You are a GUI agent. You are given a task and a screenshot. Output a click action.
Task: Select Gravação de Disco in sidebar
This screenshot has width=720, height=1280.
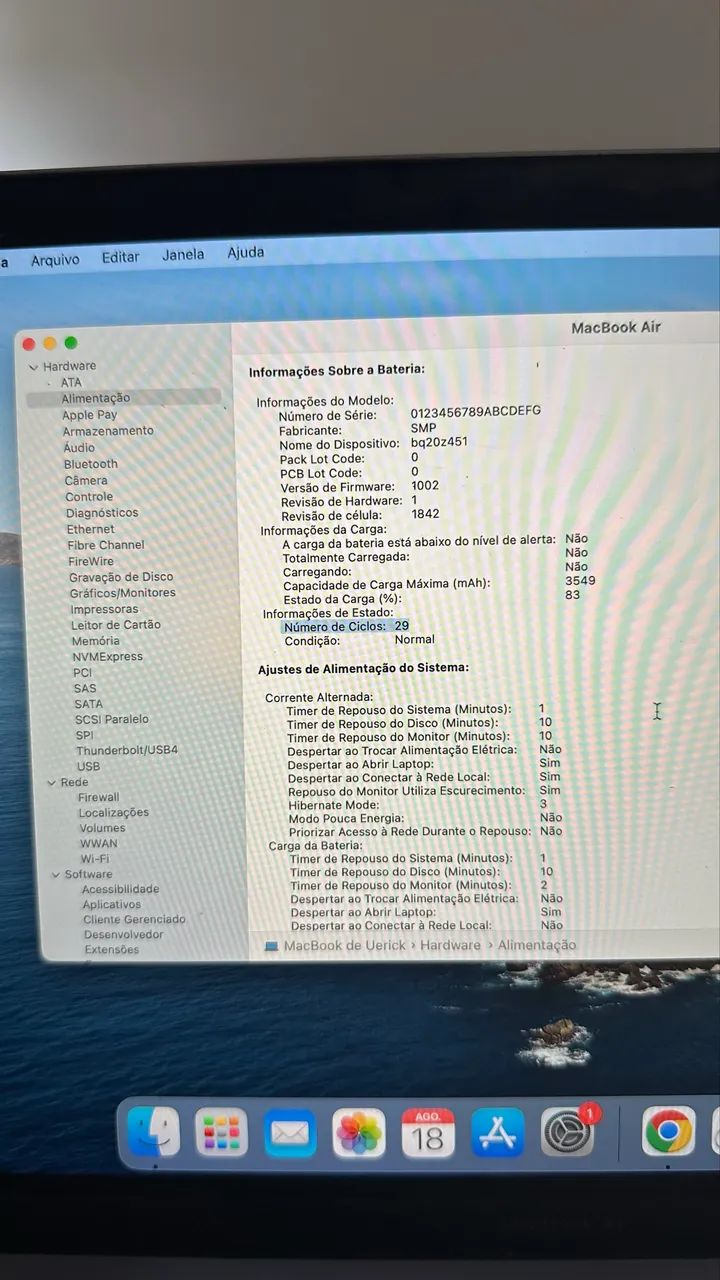(x=121, y=577)
